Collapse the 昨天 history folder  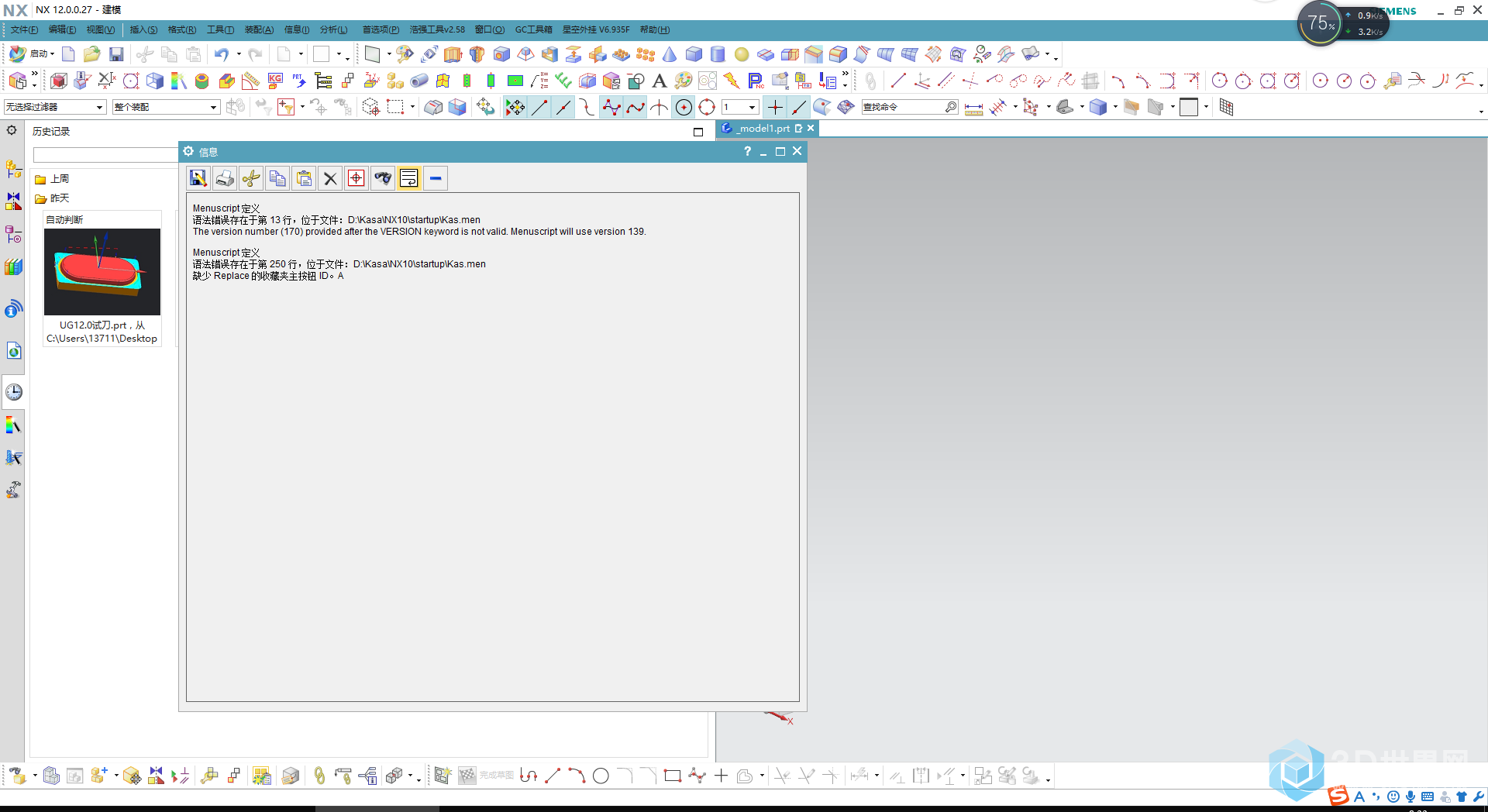click(52, 198)
